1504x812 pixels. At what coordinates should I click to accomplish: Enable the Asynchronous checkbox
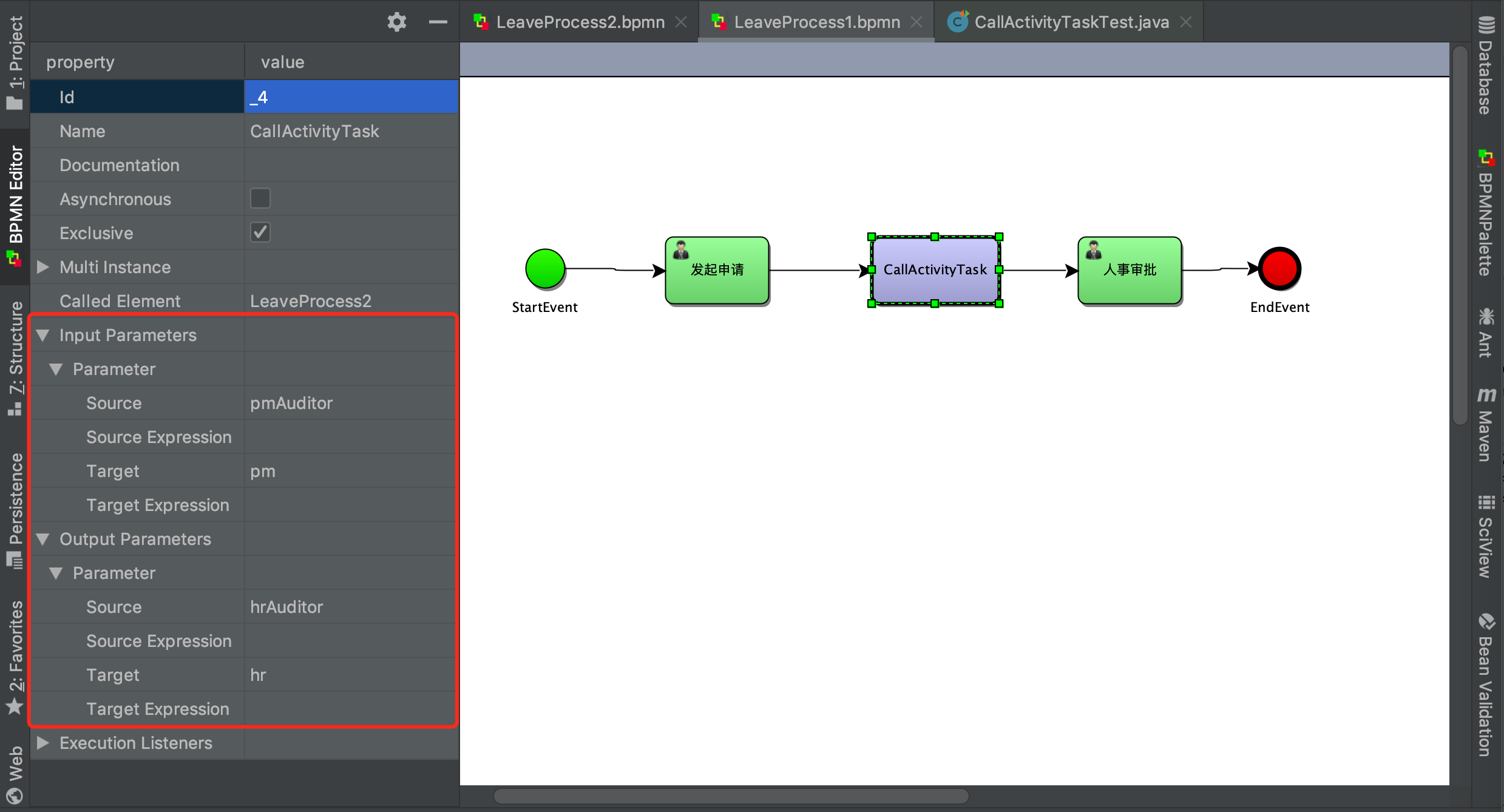pyautogui.click(x=260, y=198)
